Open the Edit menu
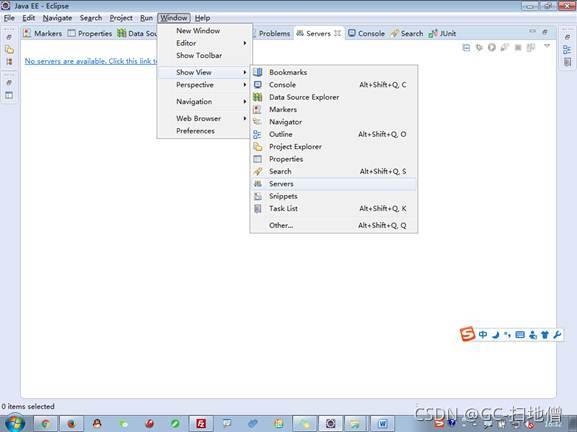Screen dimensions: 577x432 (29, 18)
